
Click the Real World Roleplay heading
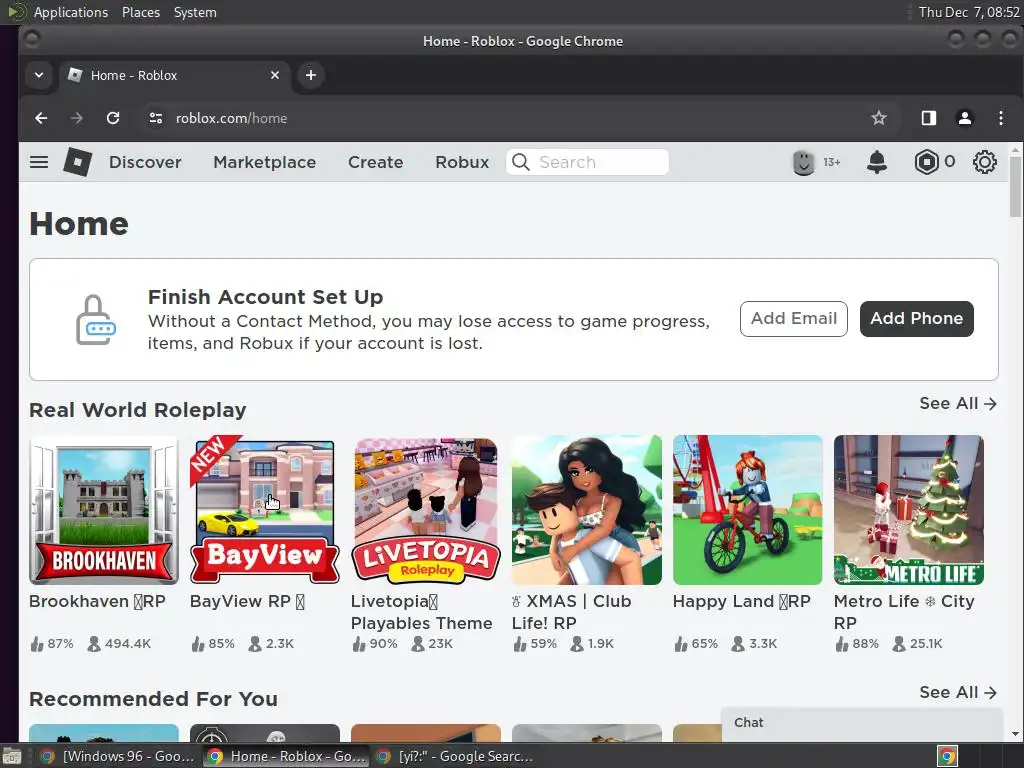click(x=138, y=410)
